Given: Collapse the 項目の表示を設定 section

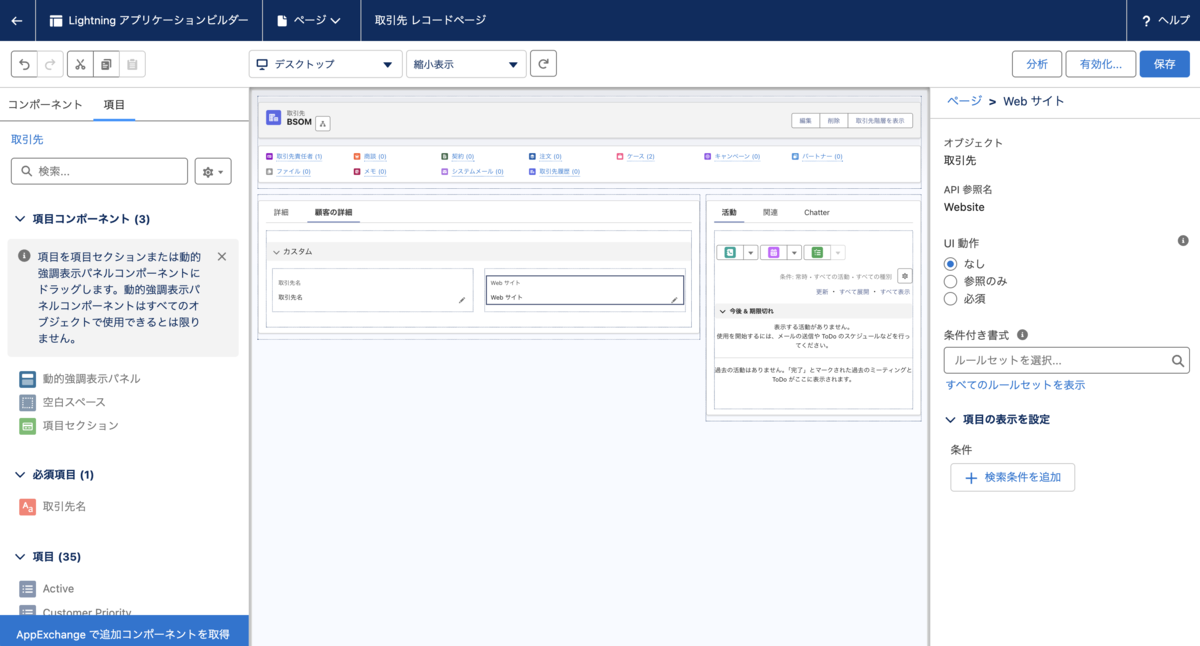Looking at the screenshot, I should 951,420.
